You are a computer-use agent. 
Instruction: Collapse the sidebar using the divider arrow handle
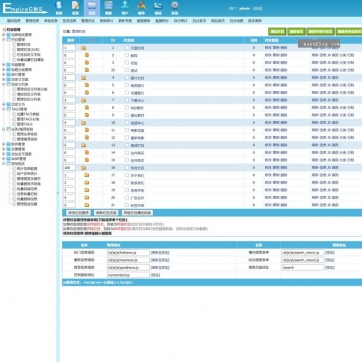point(58,193)
